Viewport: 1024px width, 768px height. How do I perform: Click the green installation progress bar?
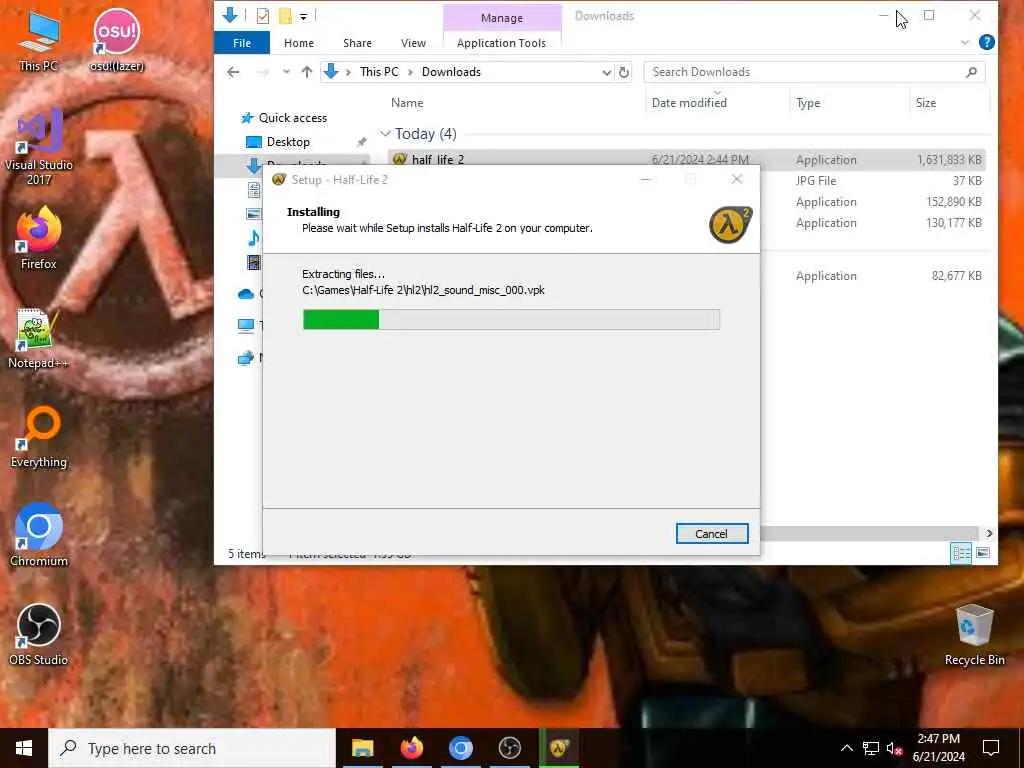pos(341,319)
